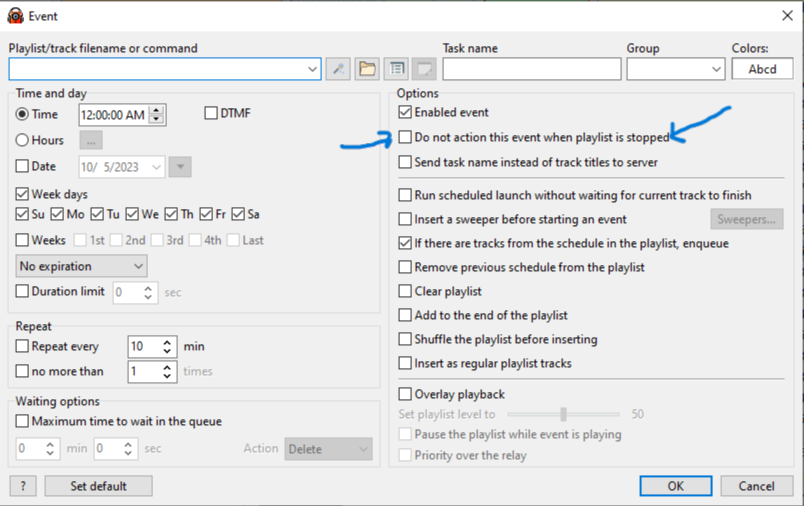Open the folder browse icon
Viewport: 804px width, 506px height.
tap(367, 69)
